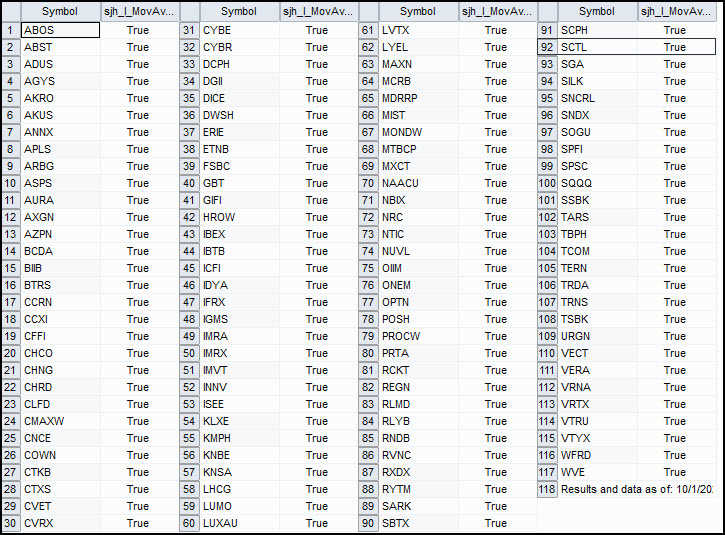
Task: Select row number 61 header
Action: 368,30
